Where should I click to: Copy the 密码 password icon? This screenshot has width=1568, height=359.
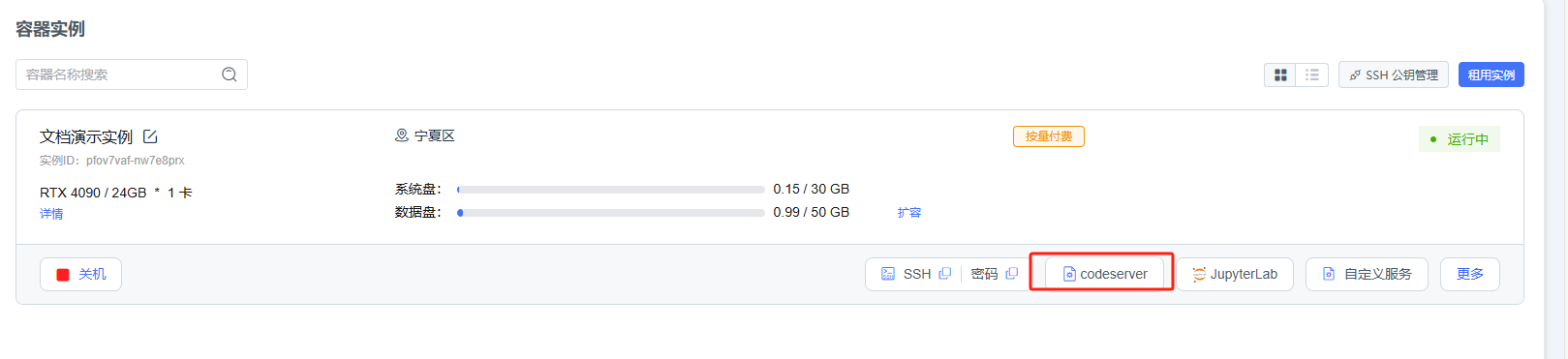tap(1011, 274)
